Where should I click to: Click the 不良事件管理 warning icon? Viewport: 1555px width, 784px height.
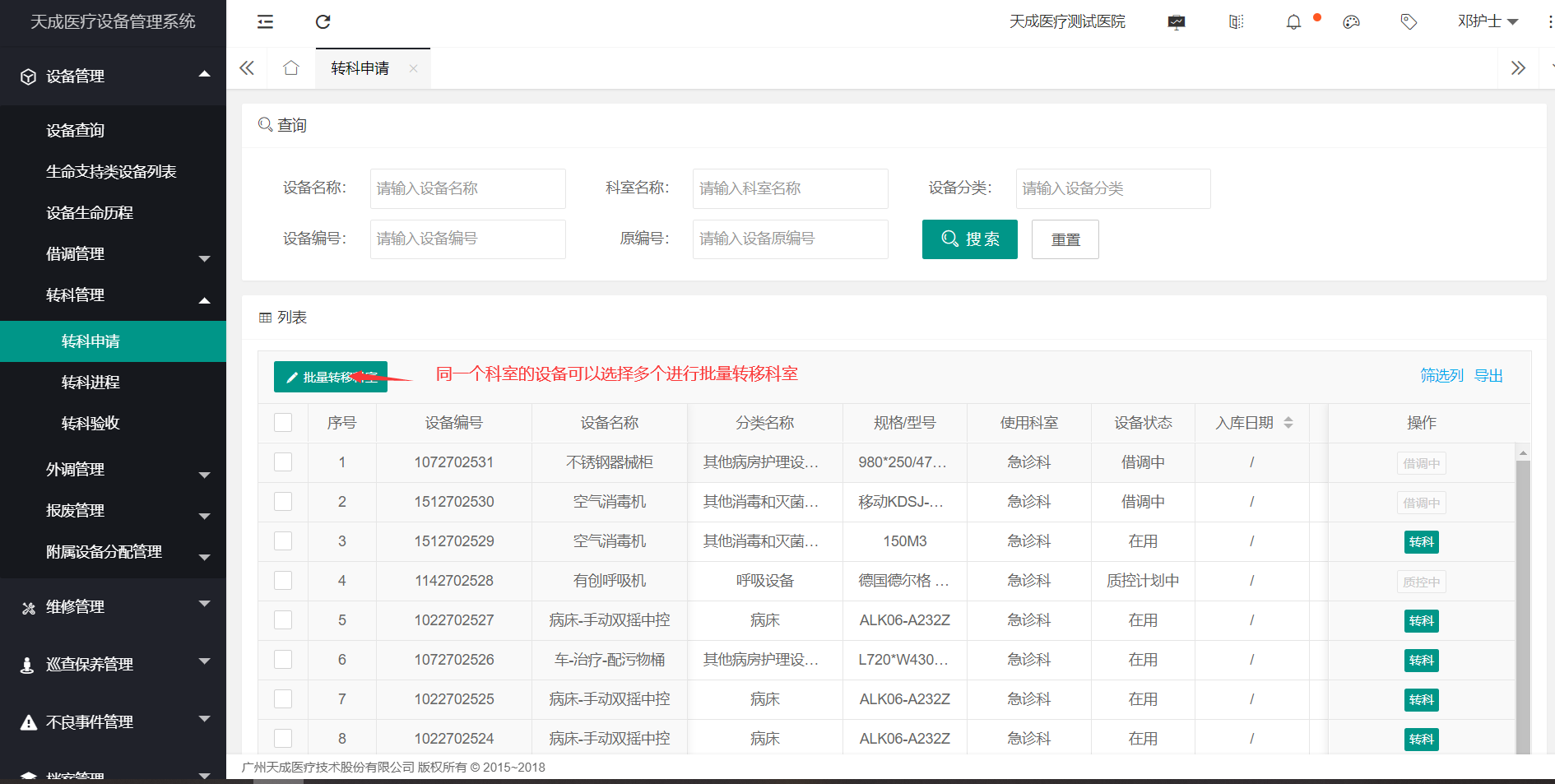(28, 722)
